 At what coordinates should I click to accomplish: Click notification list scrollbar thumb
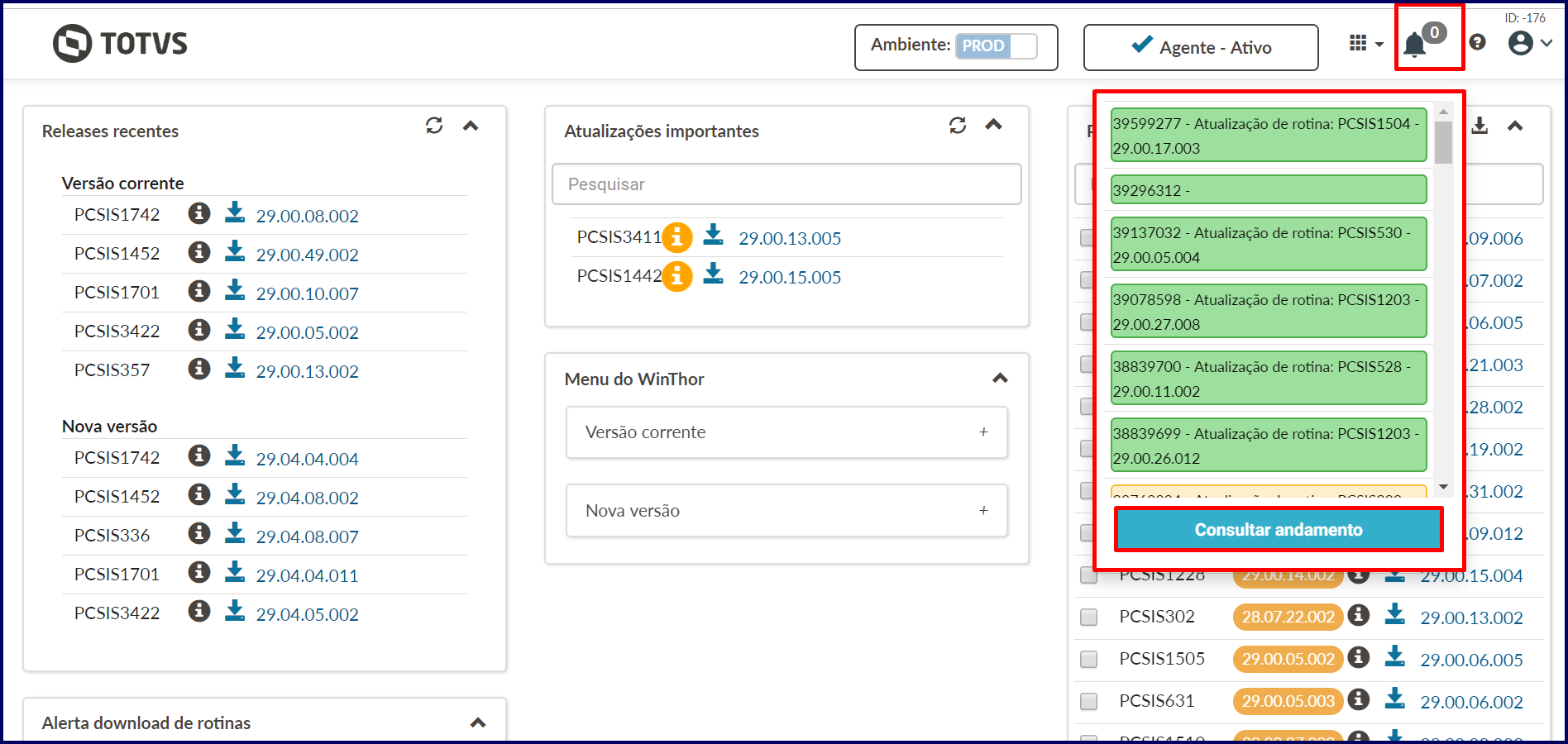click(1444, 143)
